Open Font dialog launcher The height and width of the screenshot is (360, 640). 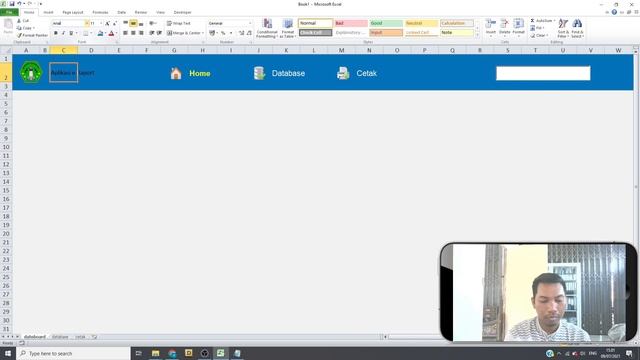click(117, 42)
